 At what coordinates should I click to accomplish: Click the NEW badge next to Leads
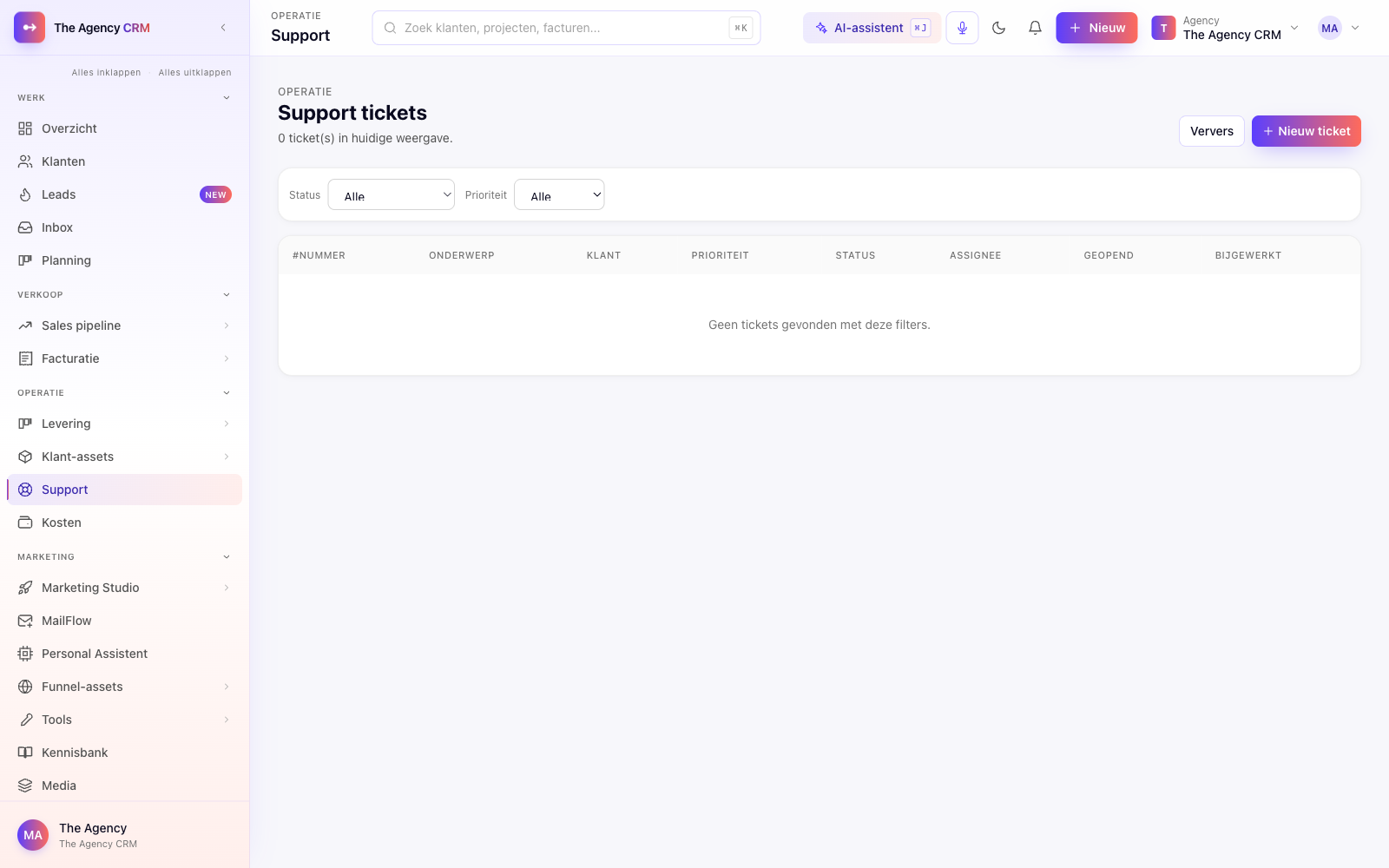tap(215, 194)
